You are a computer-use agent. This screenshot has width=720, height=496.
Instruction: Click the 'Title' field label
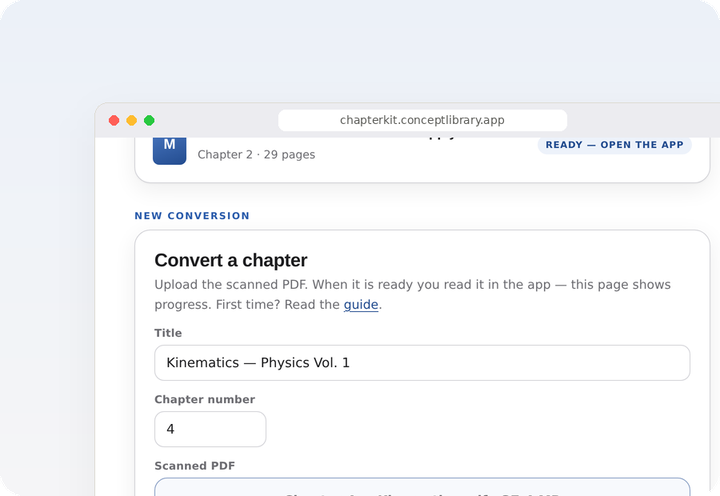click(168, 333)
